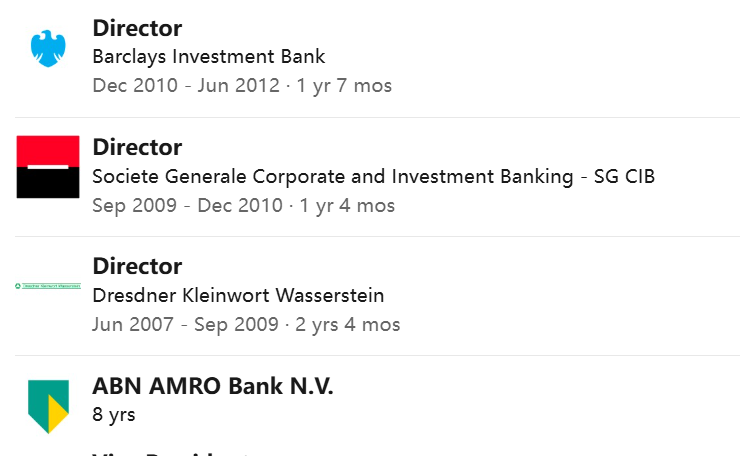Viewport: 740px width, 456px height.
Task: Click the divider line below the Barclays entry
Action: 378,117
